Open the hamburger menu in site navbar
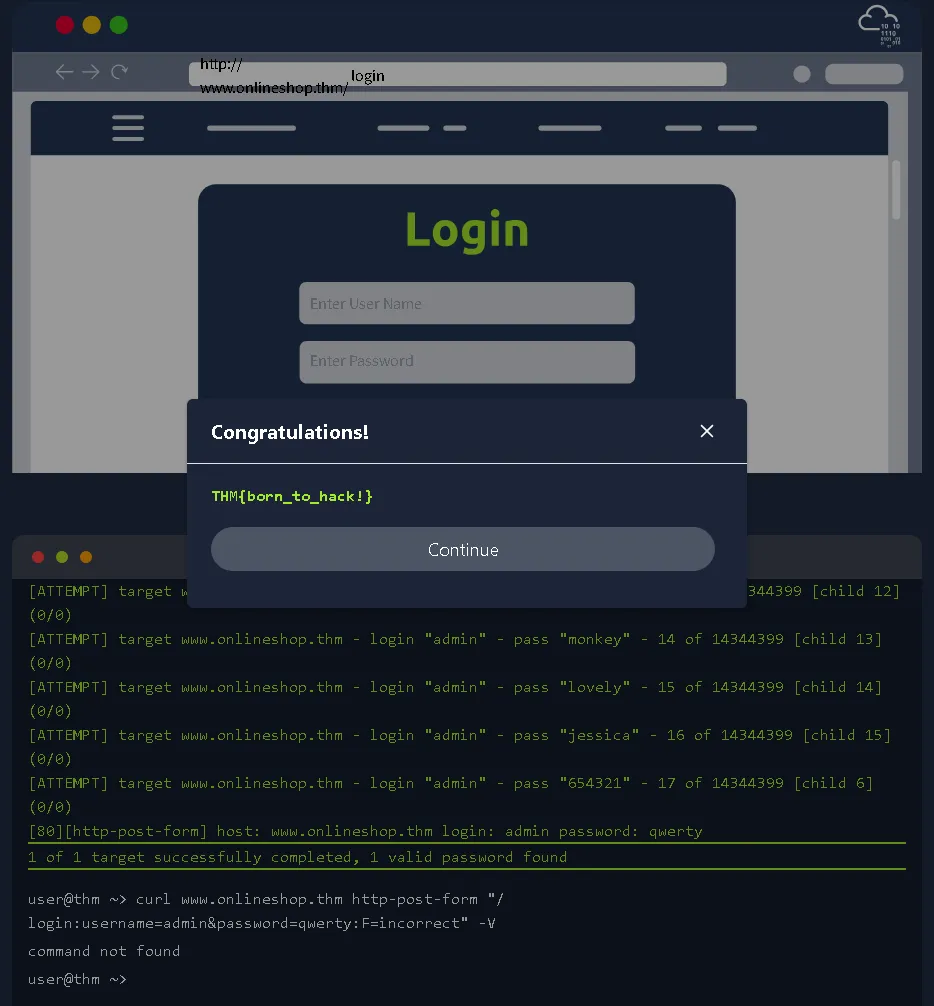Screen dimensions: 934x1006 click(128, 128)
